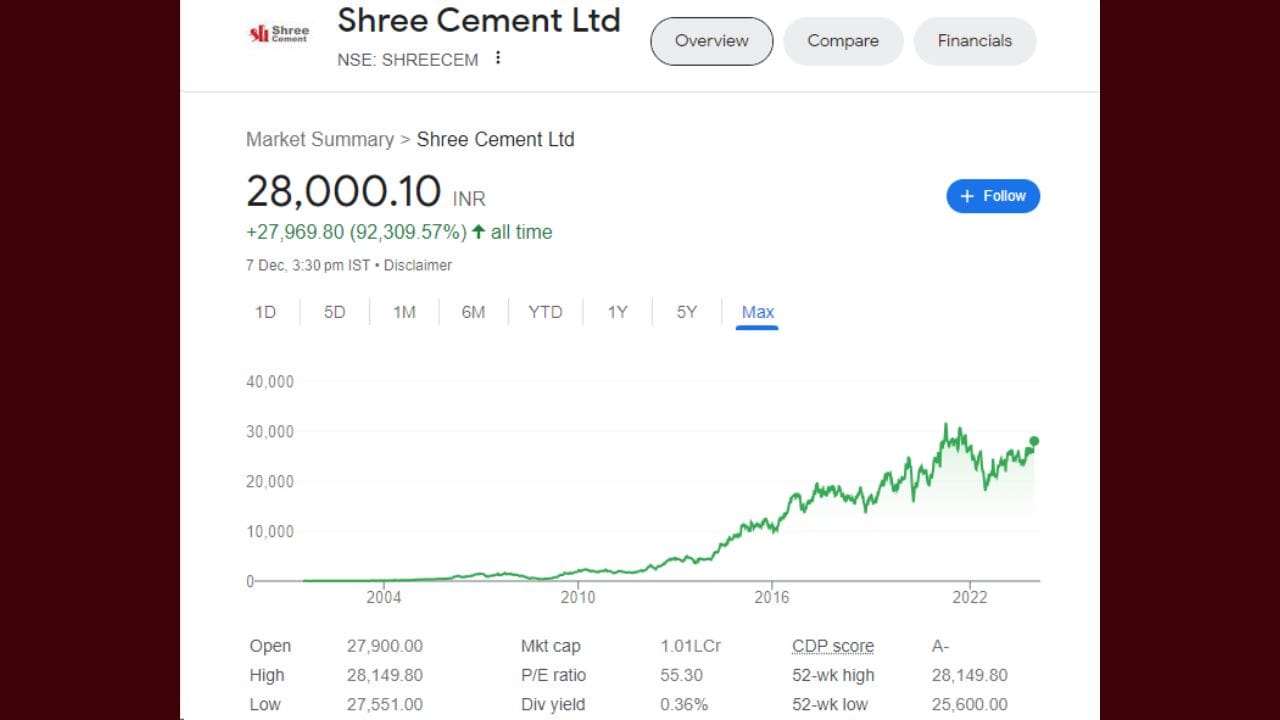Show the 1Y price chart
This screenshot has height=720, width=1280.
pyautogui.click(x=617, y=312)
